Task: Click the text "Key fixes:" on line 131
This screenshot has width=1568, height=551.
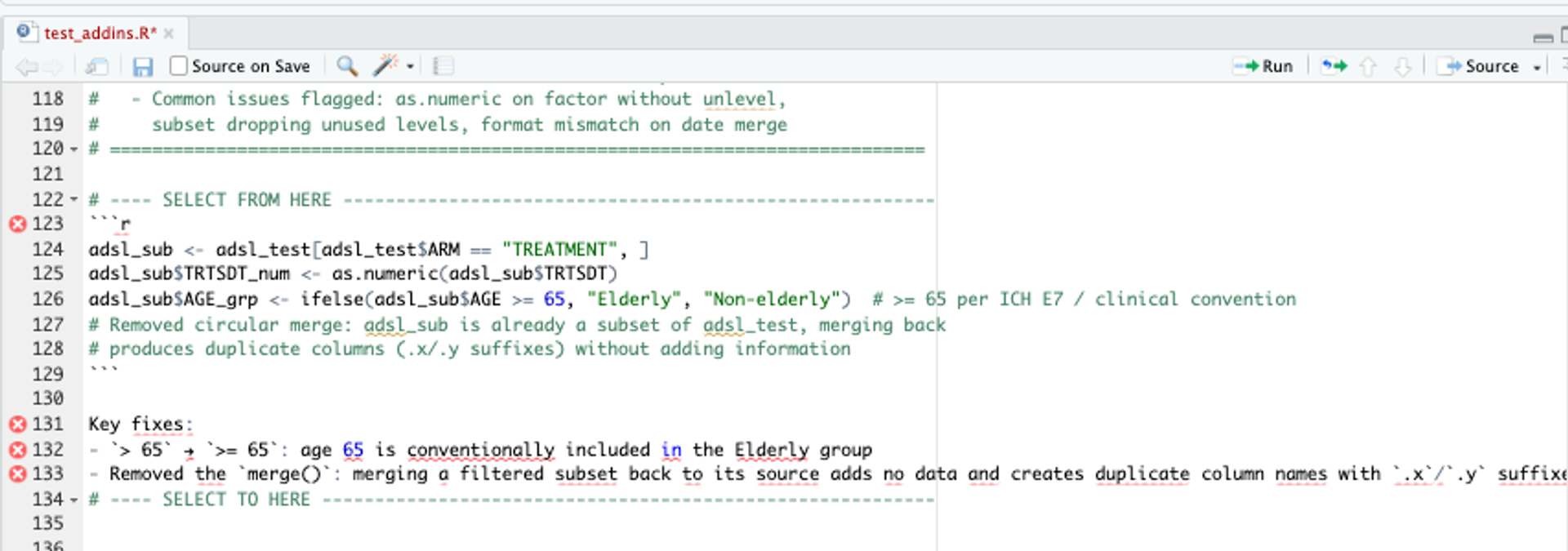Action: [x=140, y=424]
